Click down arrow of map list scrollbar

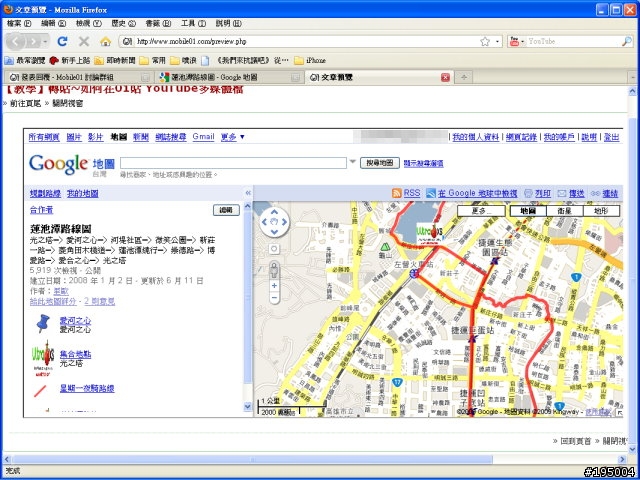point(248,406)
